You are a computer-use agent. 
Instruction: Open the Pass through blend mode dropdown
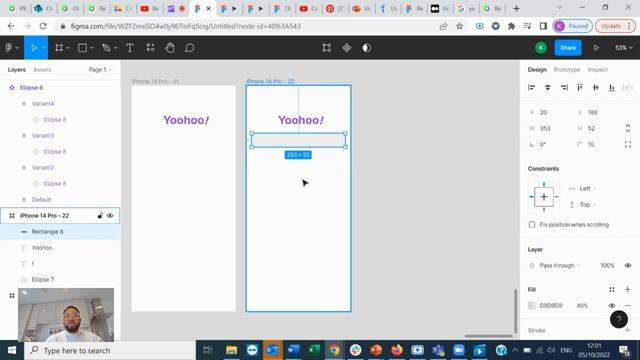click(560, 265)
